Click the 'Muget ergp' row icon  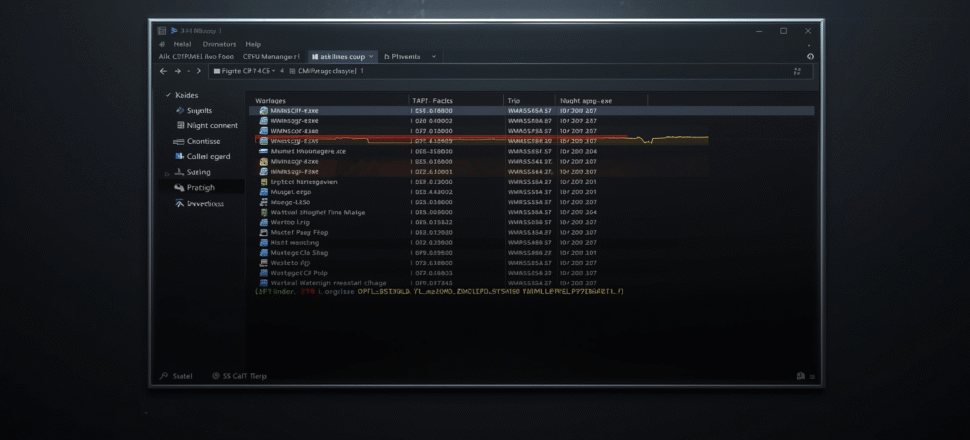[264, 192]
